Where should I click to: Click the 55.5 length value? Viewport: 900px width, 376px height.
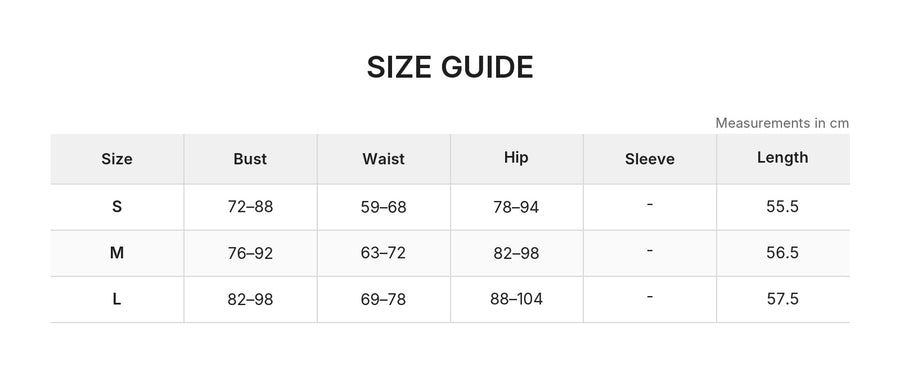point(782,207)
